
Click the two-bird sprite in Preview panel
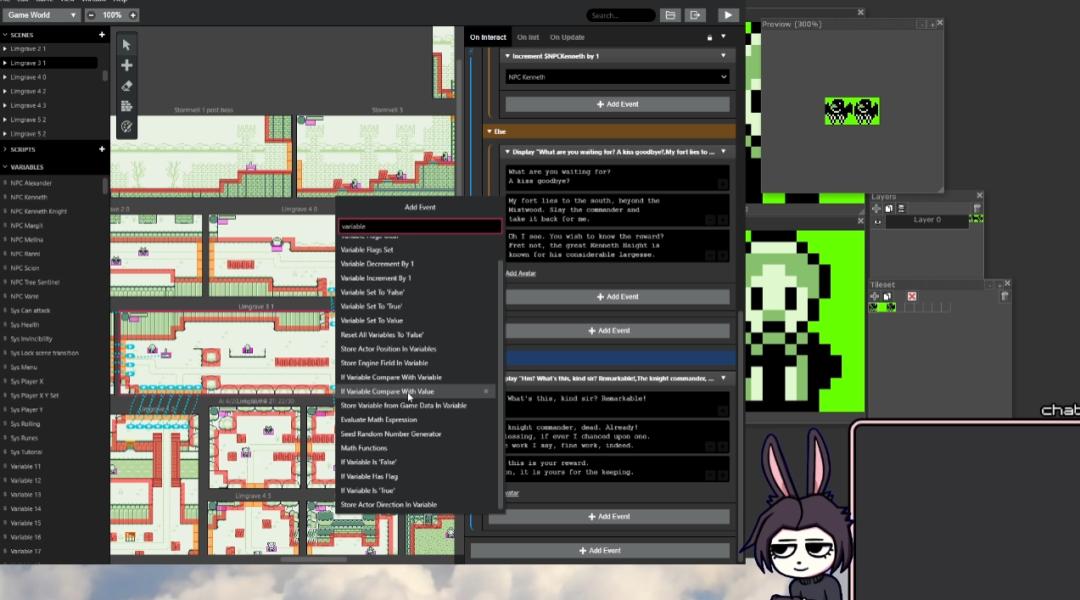852,111
